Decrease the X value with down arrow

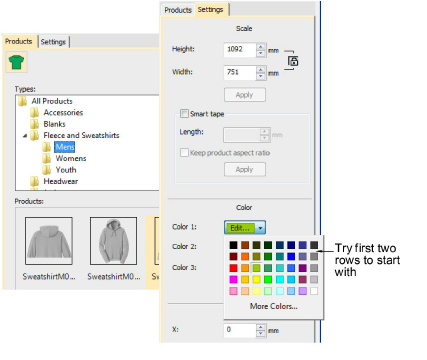261,334
